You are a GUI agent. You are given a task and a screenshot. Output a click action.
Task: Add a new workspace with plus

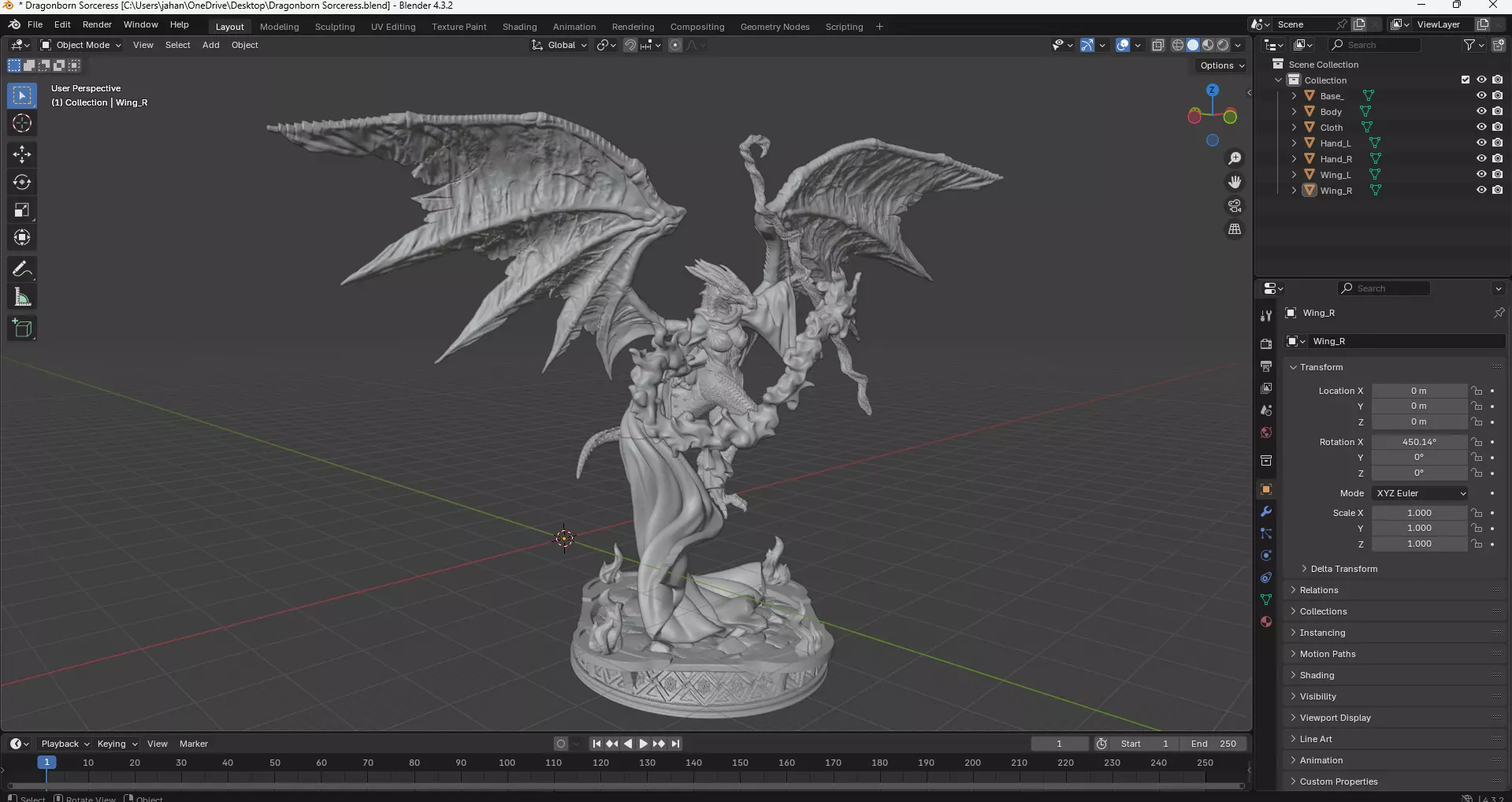click(879, 27)
